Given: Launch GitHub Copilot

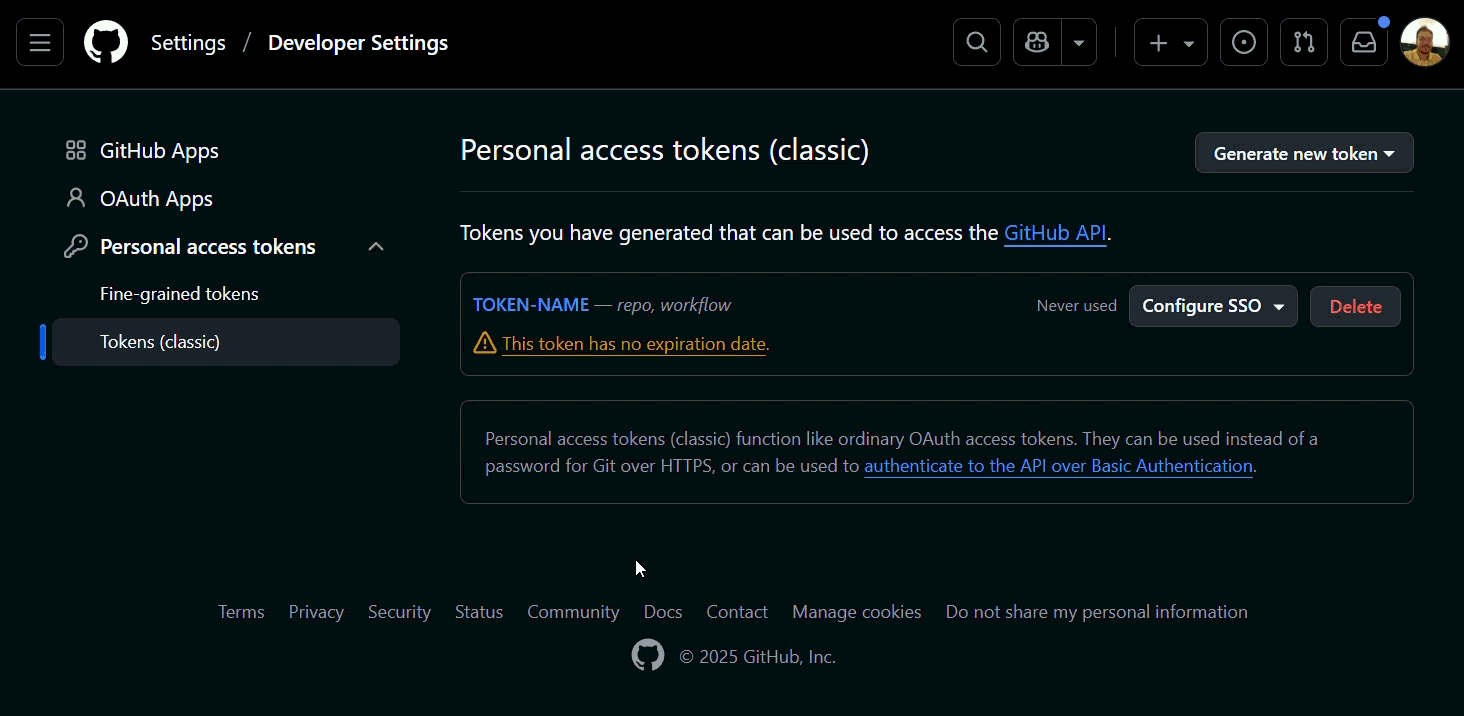Looking at the screenshot, I should 1036,41.
